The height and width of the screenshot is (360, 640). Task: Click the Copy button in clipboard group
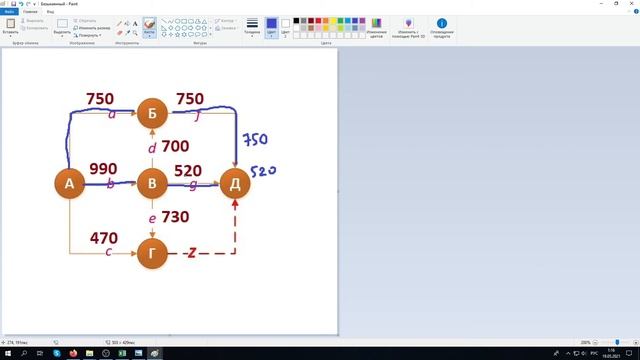click(x=34, y=28)
